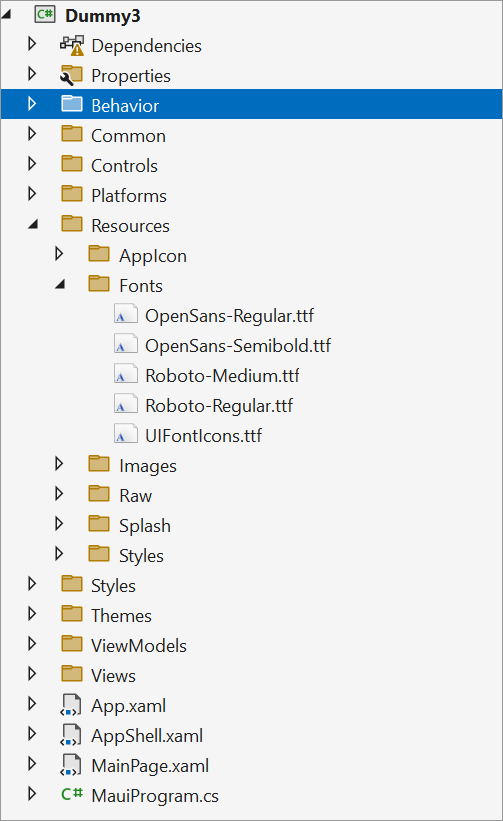Click the ViewModels folder icon
The height and width of the screenshot is (821, 503).
(x=72, y=644)
